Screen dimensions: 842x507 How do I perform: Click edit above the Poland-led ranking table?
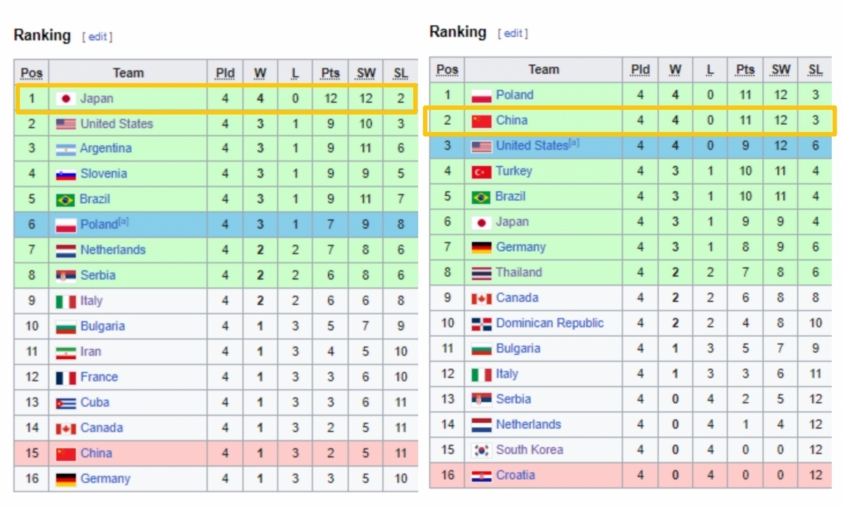click(513, 33)
